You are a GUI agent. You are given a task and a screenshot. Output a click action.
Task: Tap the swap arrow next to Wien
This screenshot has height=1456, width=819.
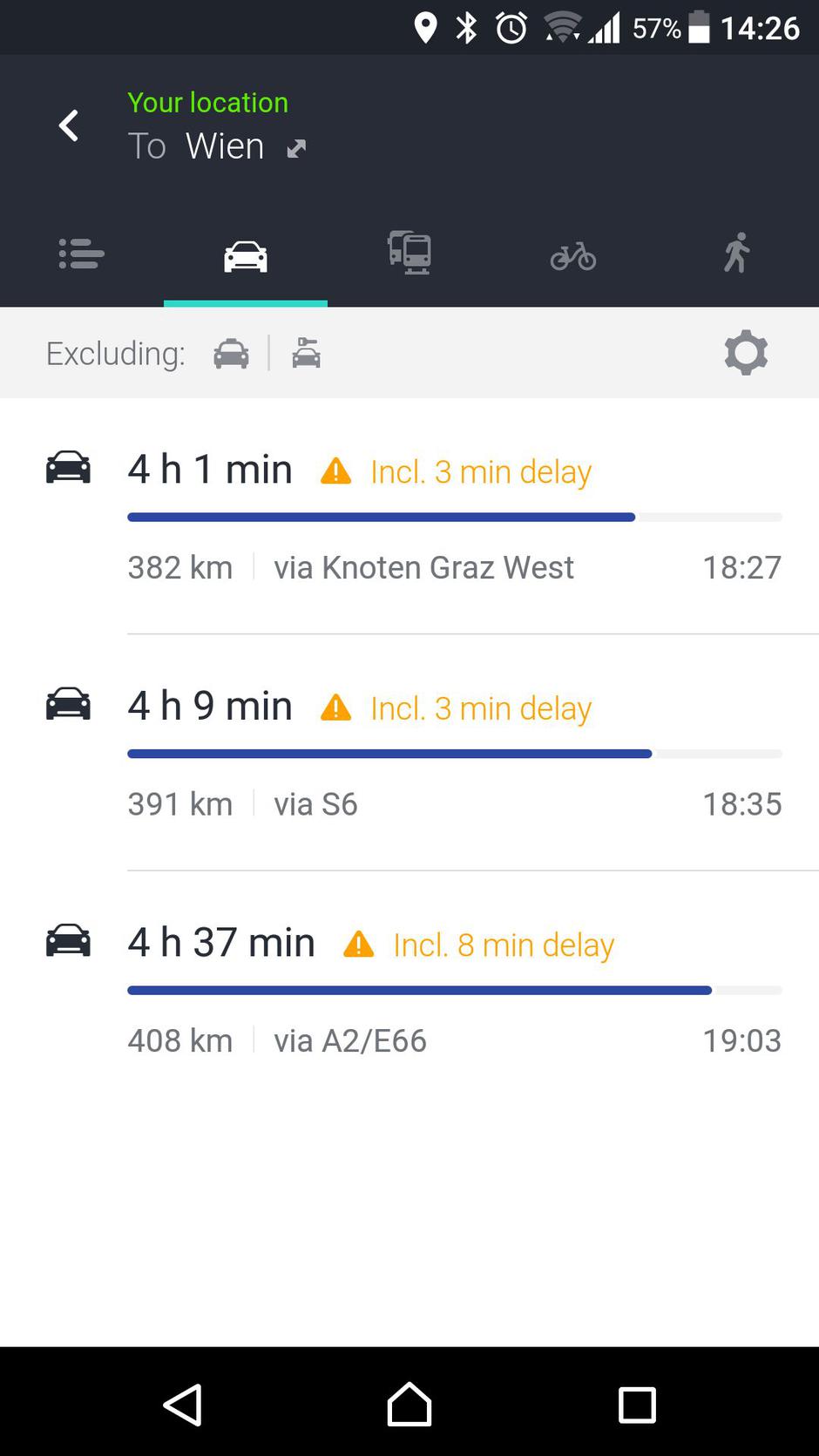pos(296,149)
